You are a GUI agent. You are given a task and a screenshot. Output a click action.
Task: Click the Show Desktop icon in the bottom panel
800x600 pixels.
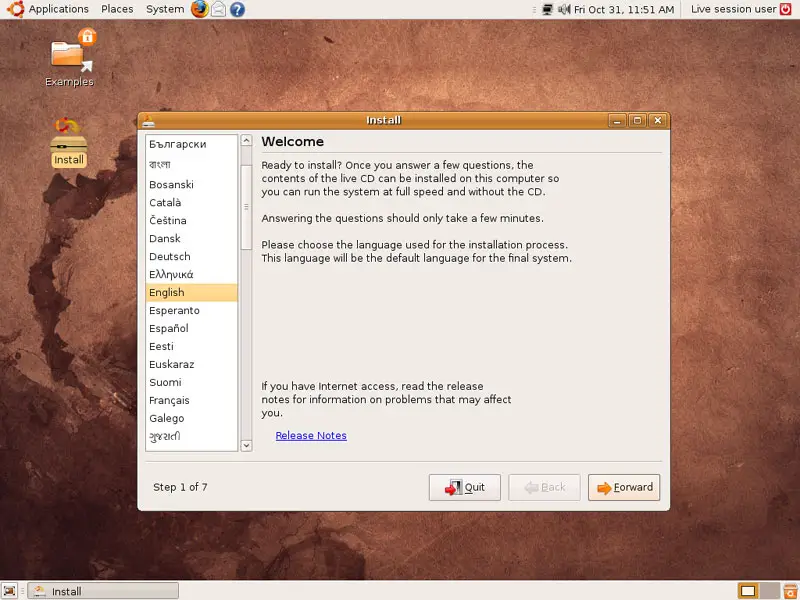(x=9, y=591)
